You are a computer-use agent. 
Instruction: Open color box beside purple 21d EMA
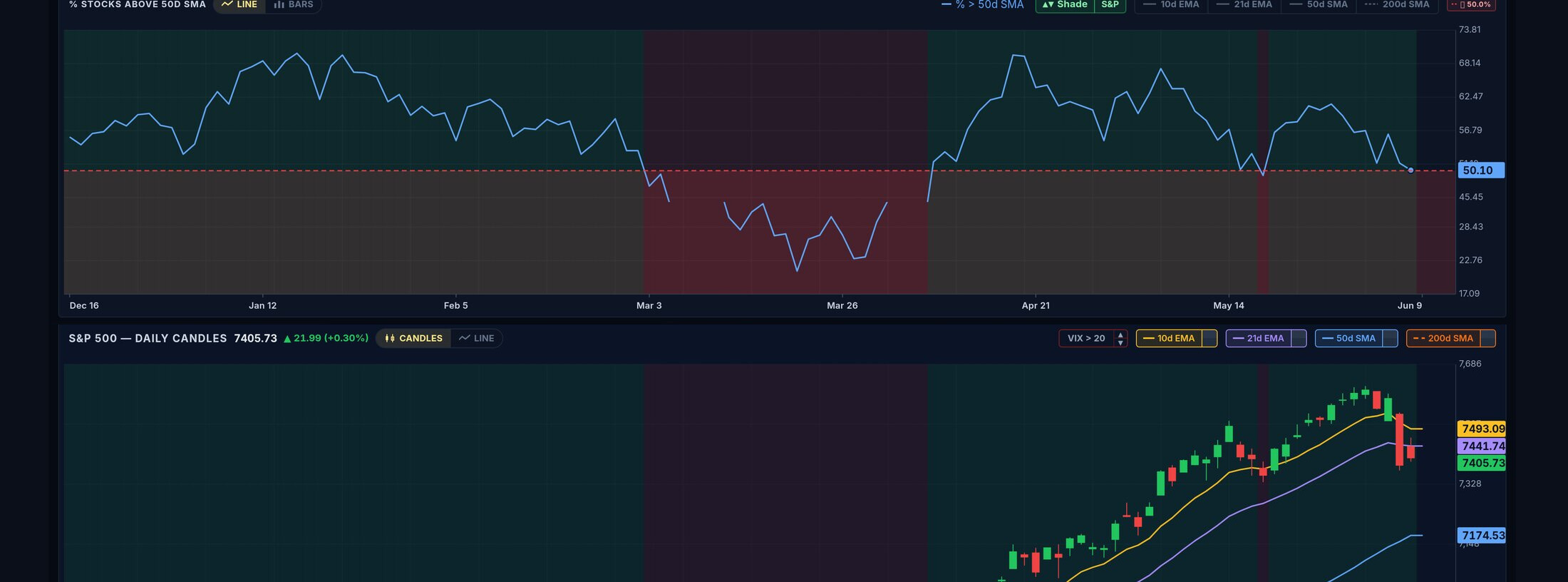(x=1299, y=338)
